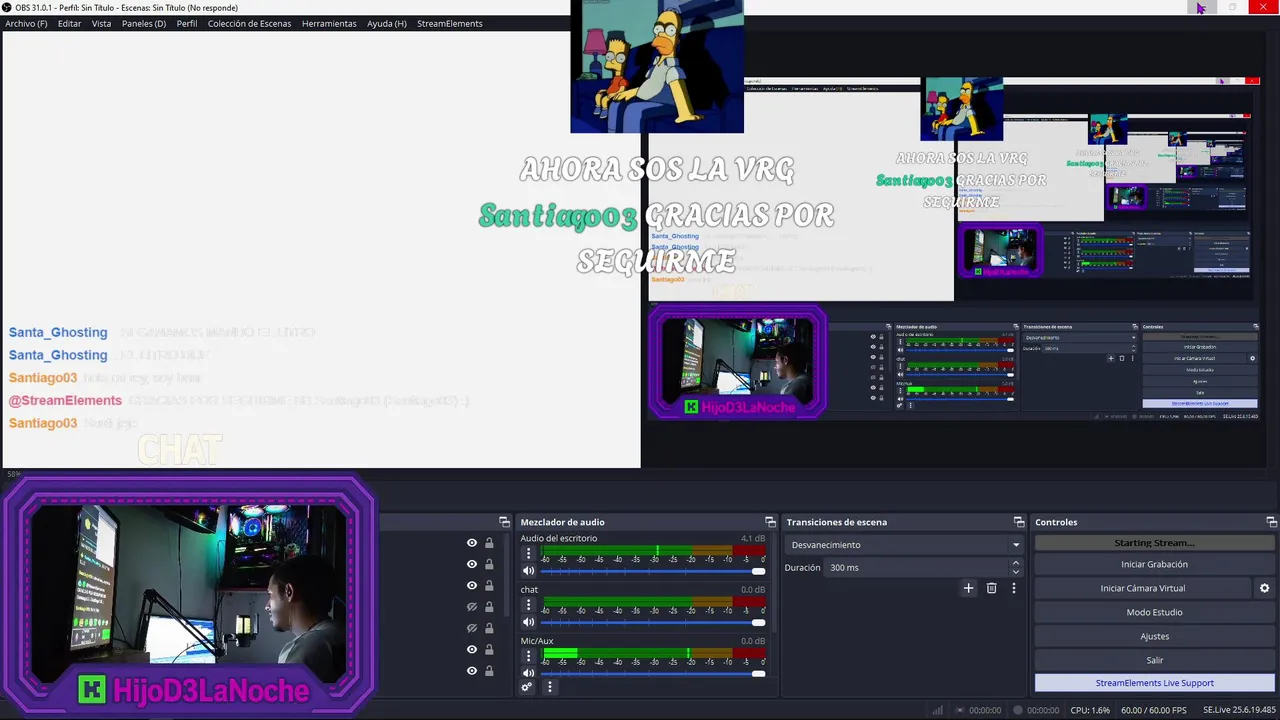Enable Modo Estudio
The width and height of the screenshot is (1280, 720).
tap(1154, 612)
